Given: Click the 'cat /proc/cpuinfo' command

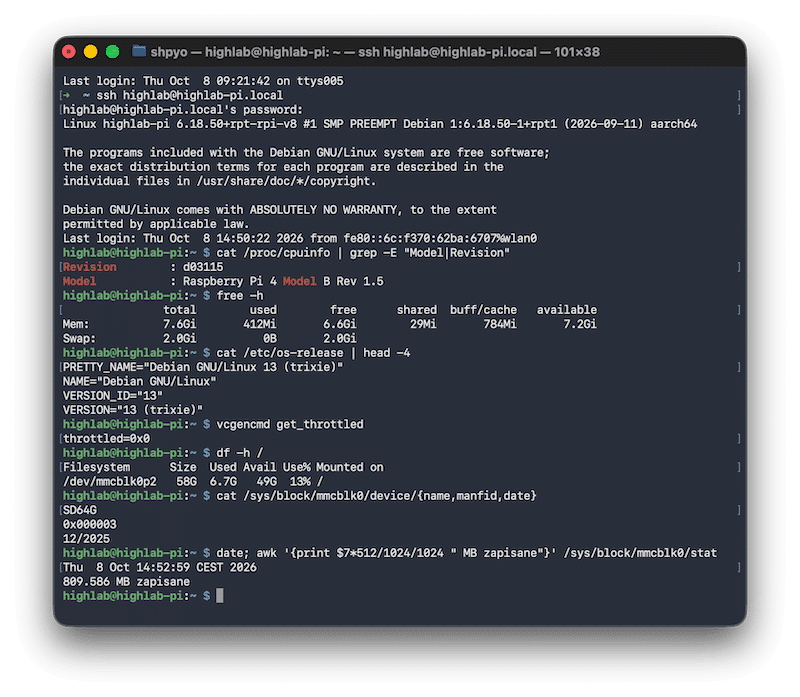Looking at the screenshot, I should click(x=363, y=253).
